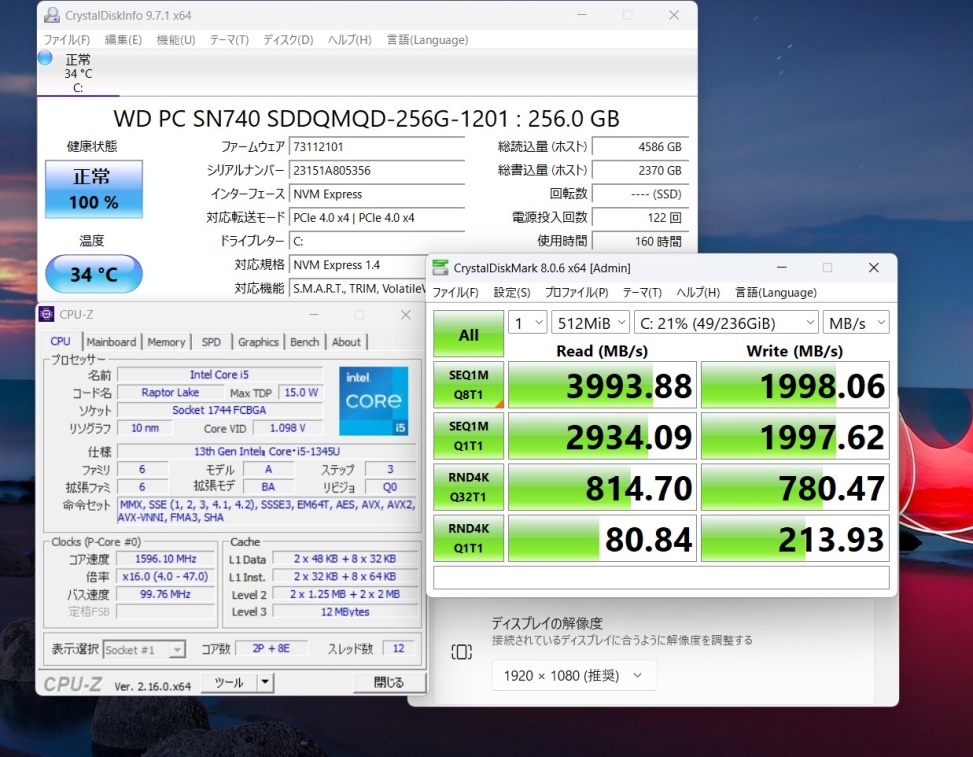
Task: Click the power-on hours value 160 時間
Action: pyautogui.click(x=640, y=241)
